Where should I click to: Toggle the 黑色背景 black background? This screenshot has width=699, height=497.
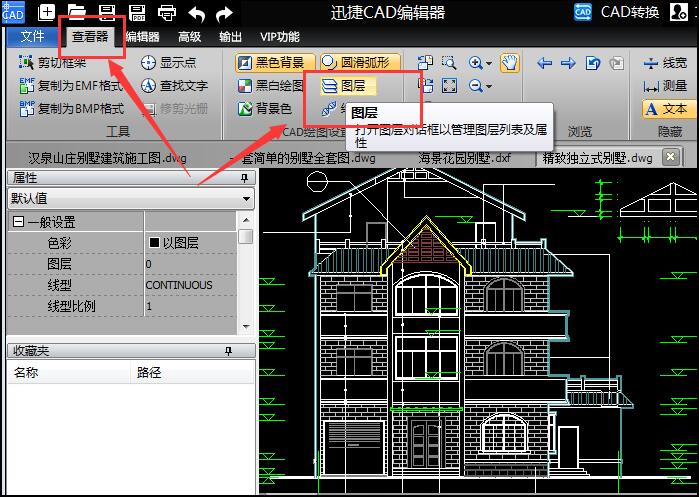click(275, 62)
